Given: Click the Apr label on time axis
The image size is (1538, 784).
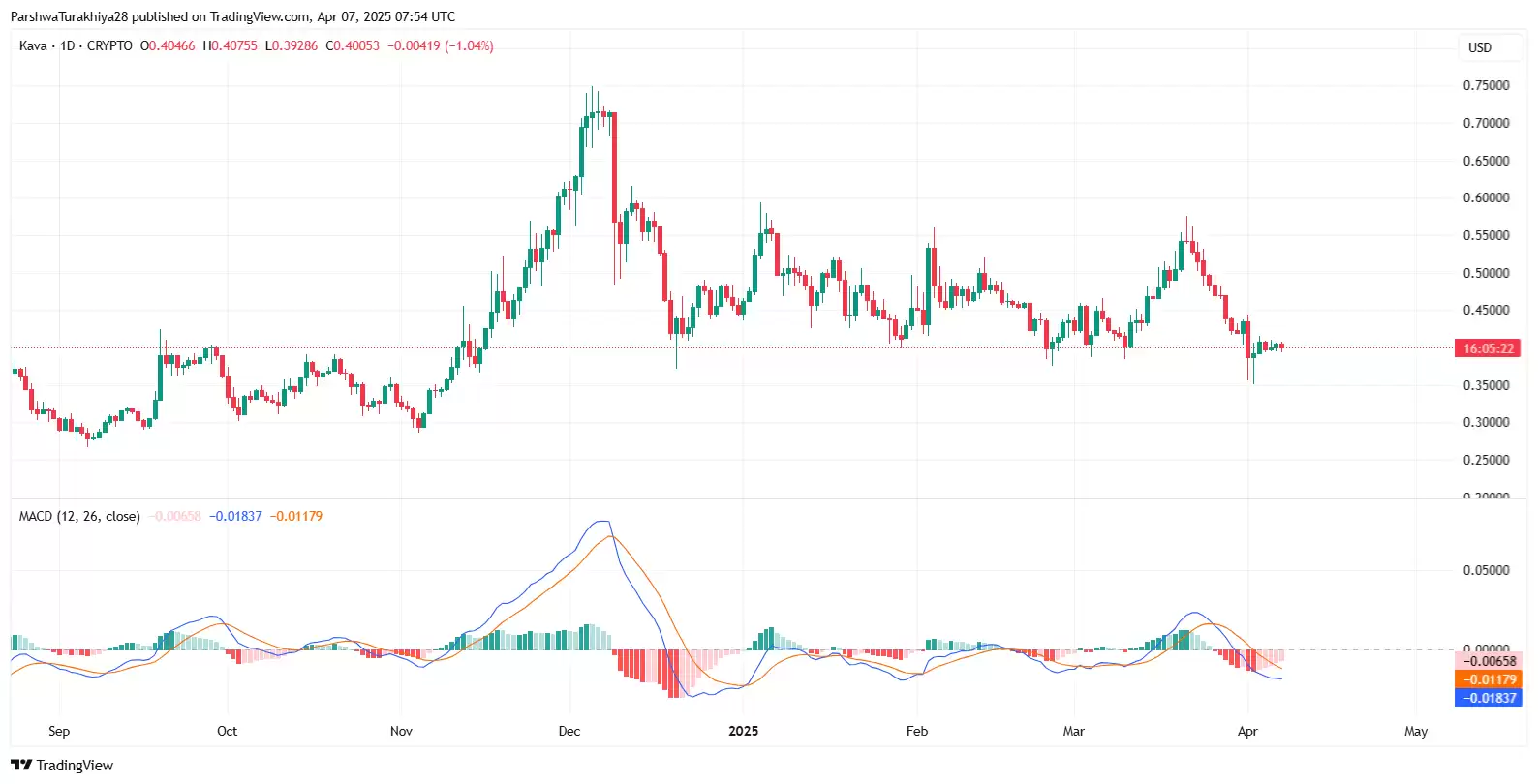Looking at the screenshot, I should click(x=1247, y=731).
